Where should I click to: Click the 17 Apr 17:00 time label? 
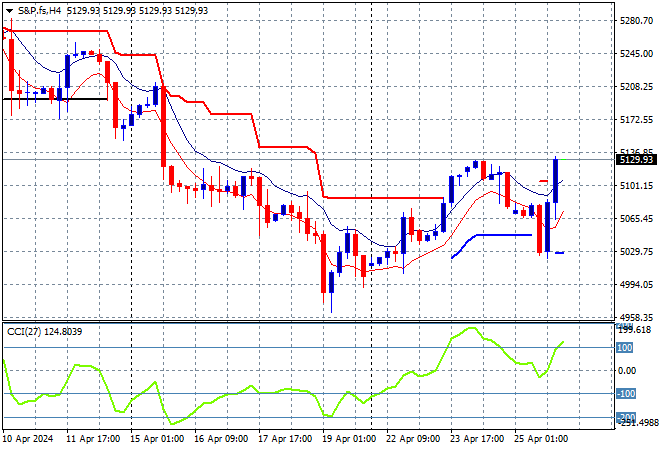coord(285,439)
